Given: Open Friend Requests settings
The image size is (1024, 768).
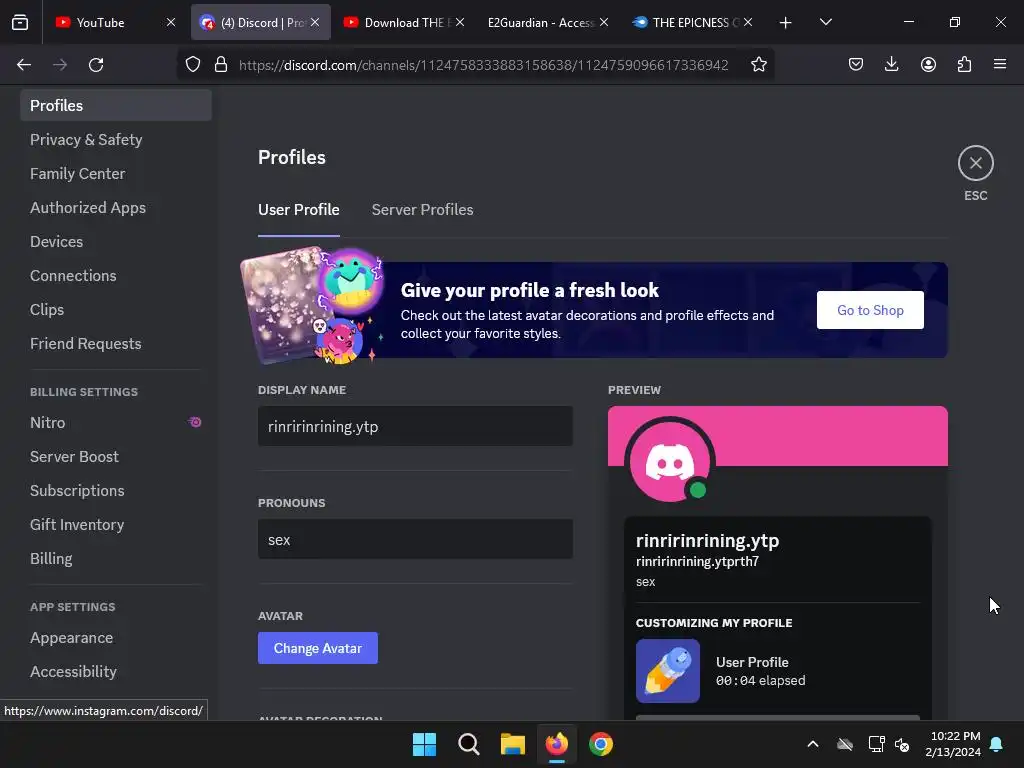Looking at the screenshot, I should 116,344.
